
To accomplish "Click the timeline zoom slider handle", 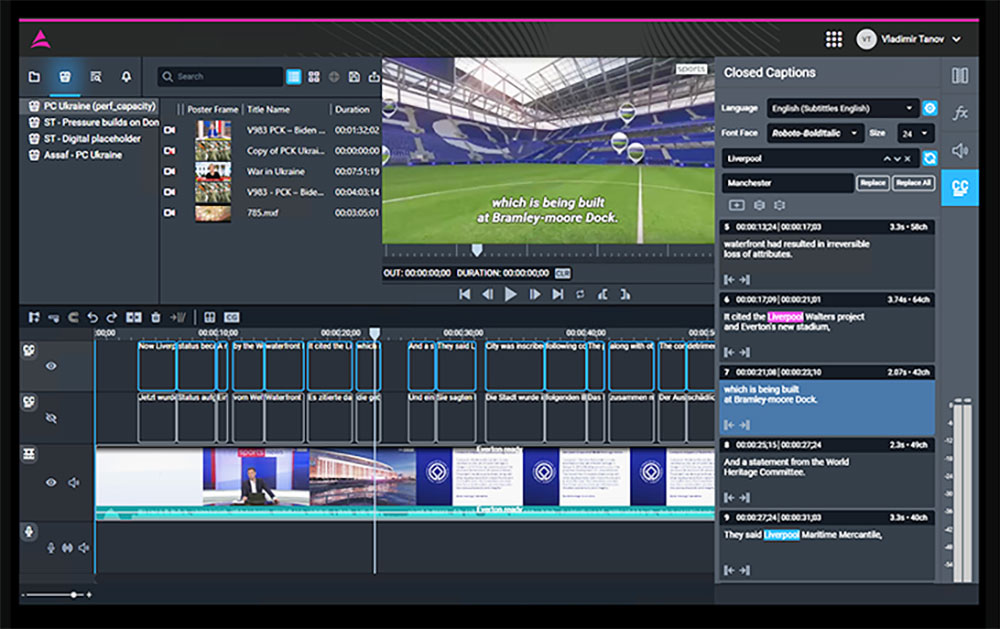I will coord(73,595).
